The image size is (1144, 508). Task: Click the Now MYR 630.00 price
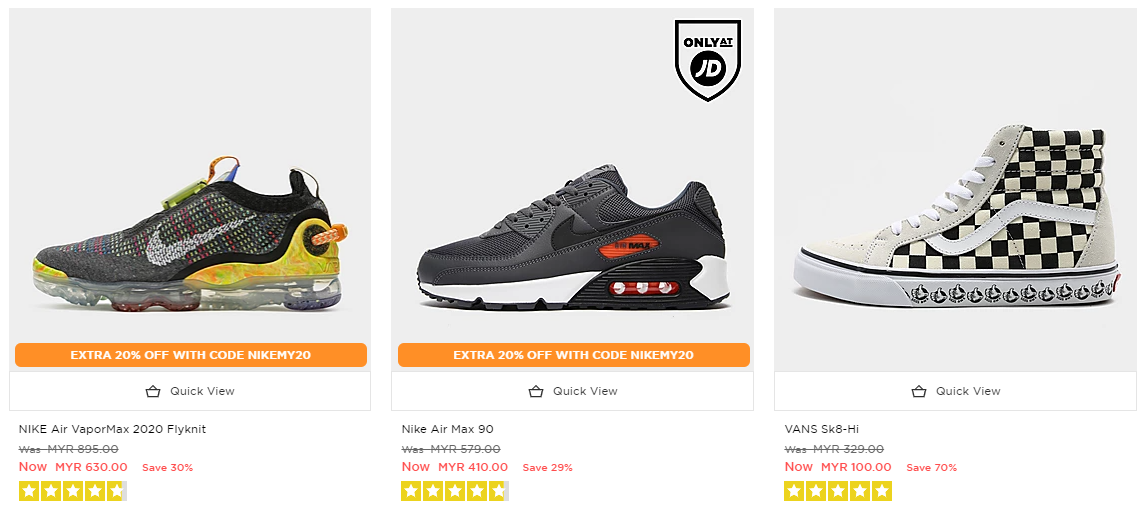point(73,467)
